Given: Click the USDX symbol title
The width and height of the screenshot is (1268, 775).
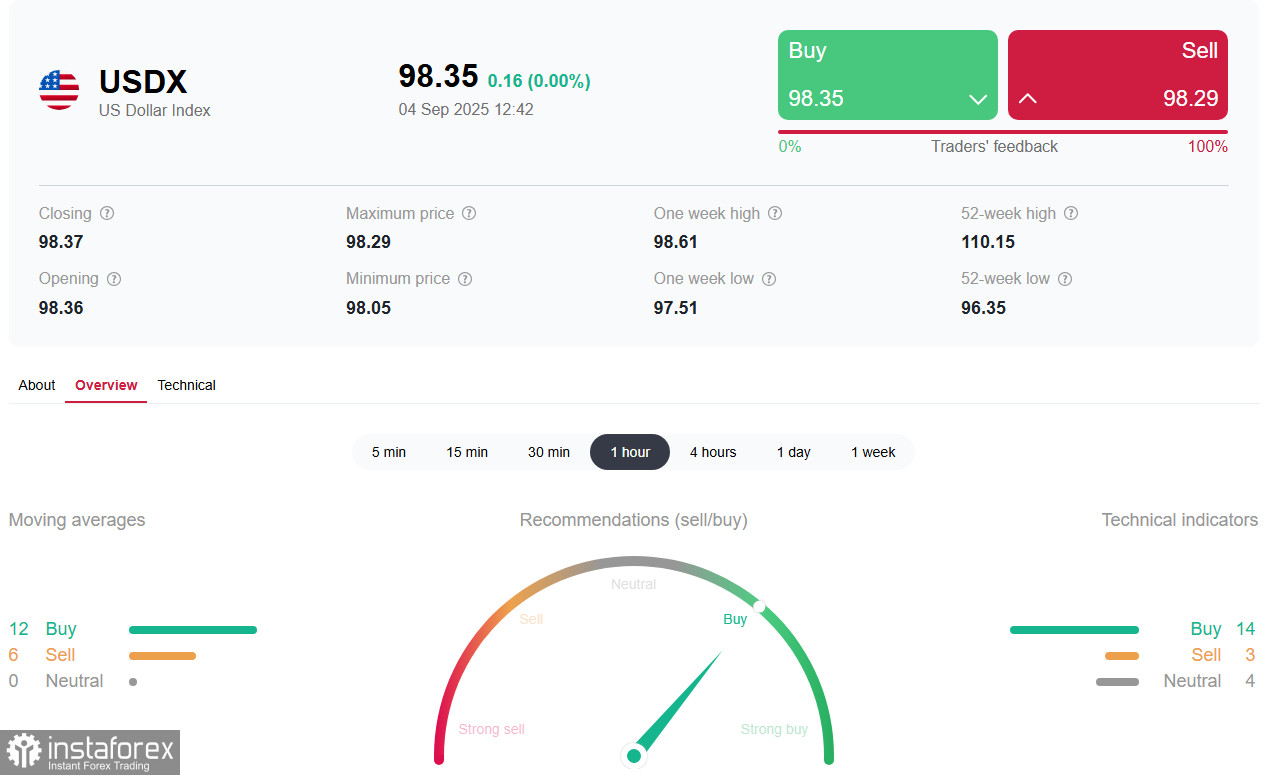Looking at the screenshot, I should [143, 82].
